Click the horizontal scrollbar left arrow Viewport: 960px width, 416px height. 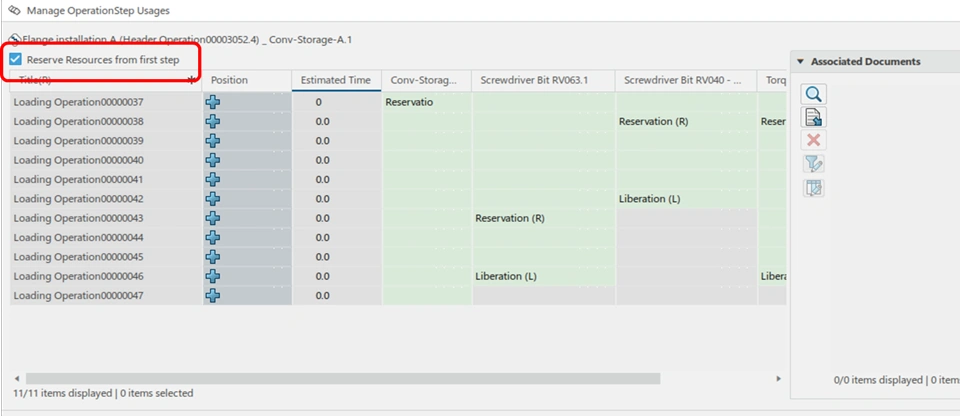coord(17,379)
